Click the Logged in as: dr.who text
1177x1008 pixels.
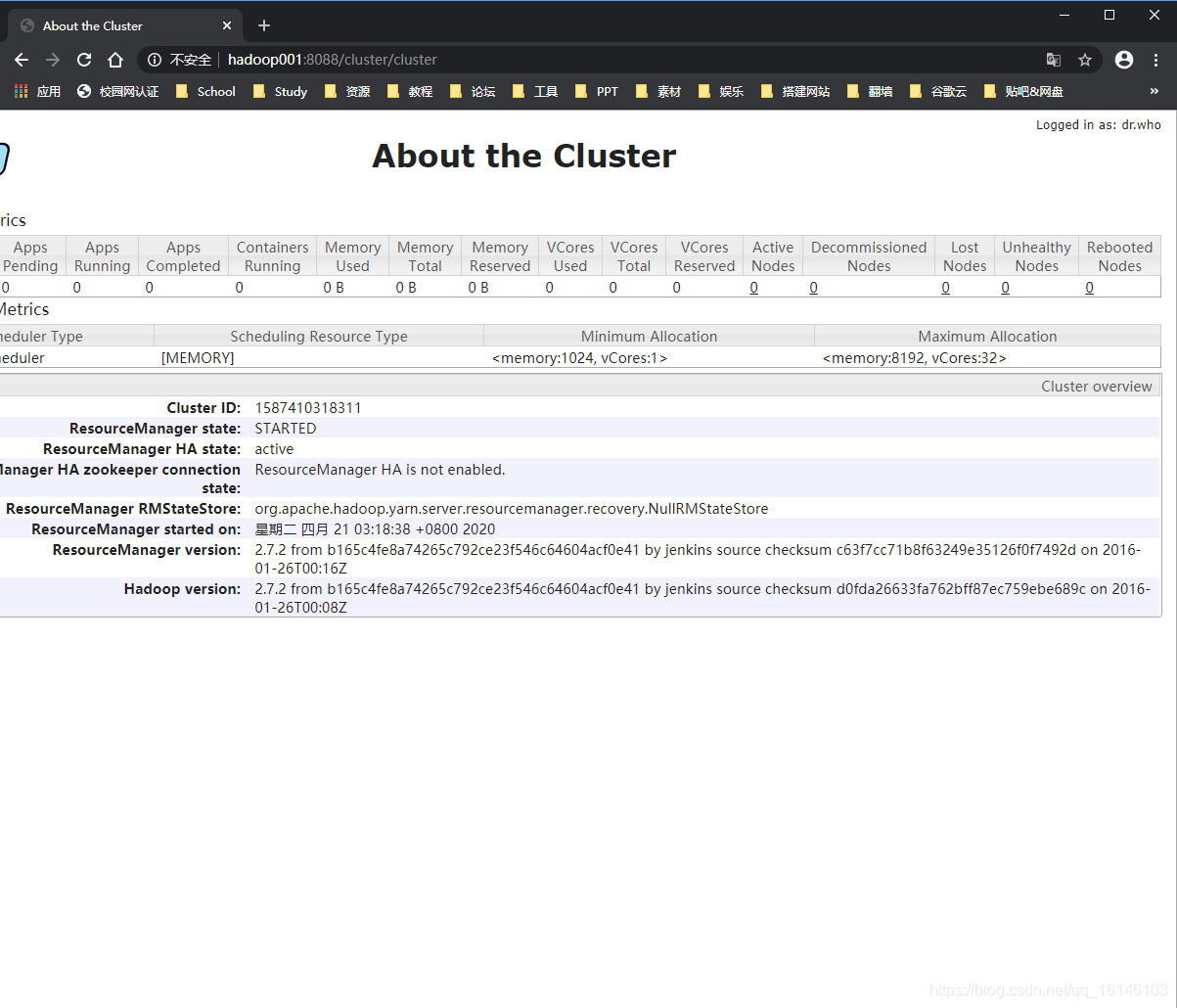pyautogui.click(x=1099, y=124)
